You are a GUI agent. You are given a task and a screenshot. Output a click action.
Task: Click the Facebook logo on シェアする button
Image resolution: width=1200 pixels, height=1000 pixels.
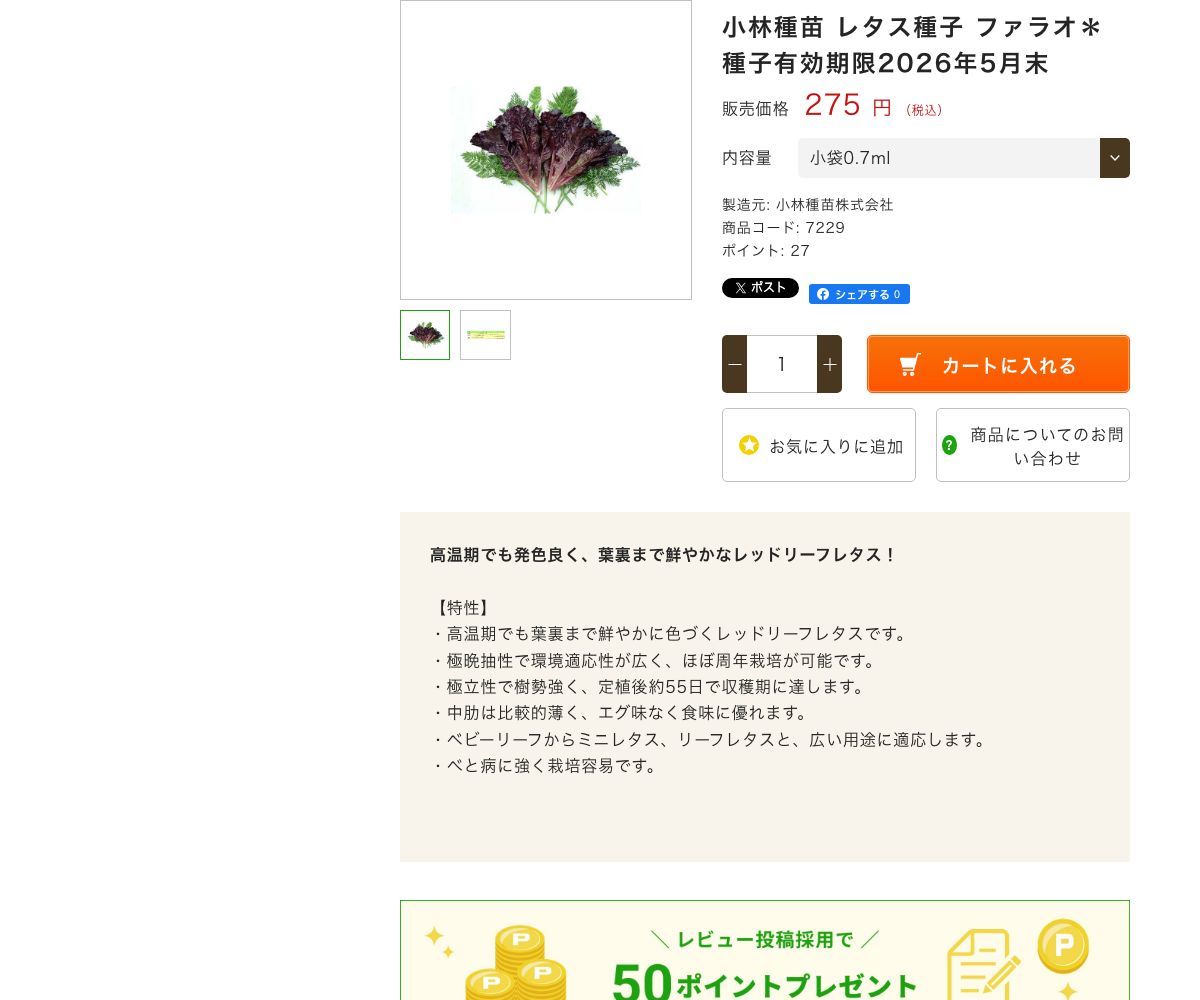(x=823, y=294)
